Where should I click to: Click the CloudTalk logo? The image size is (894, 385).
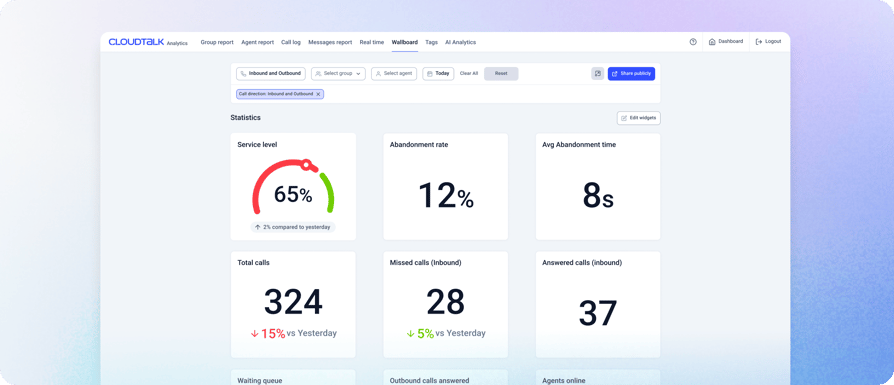point(136,42)
